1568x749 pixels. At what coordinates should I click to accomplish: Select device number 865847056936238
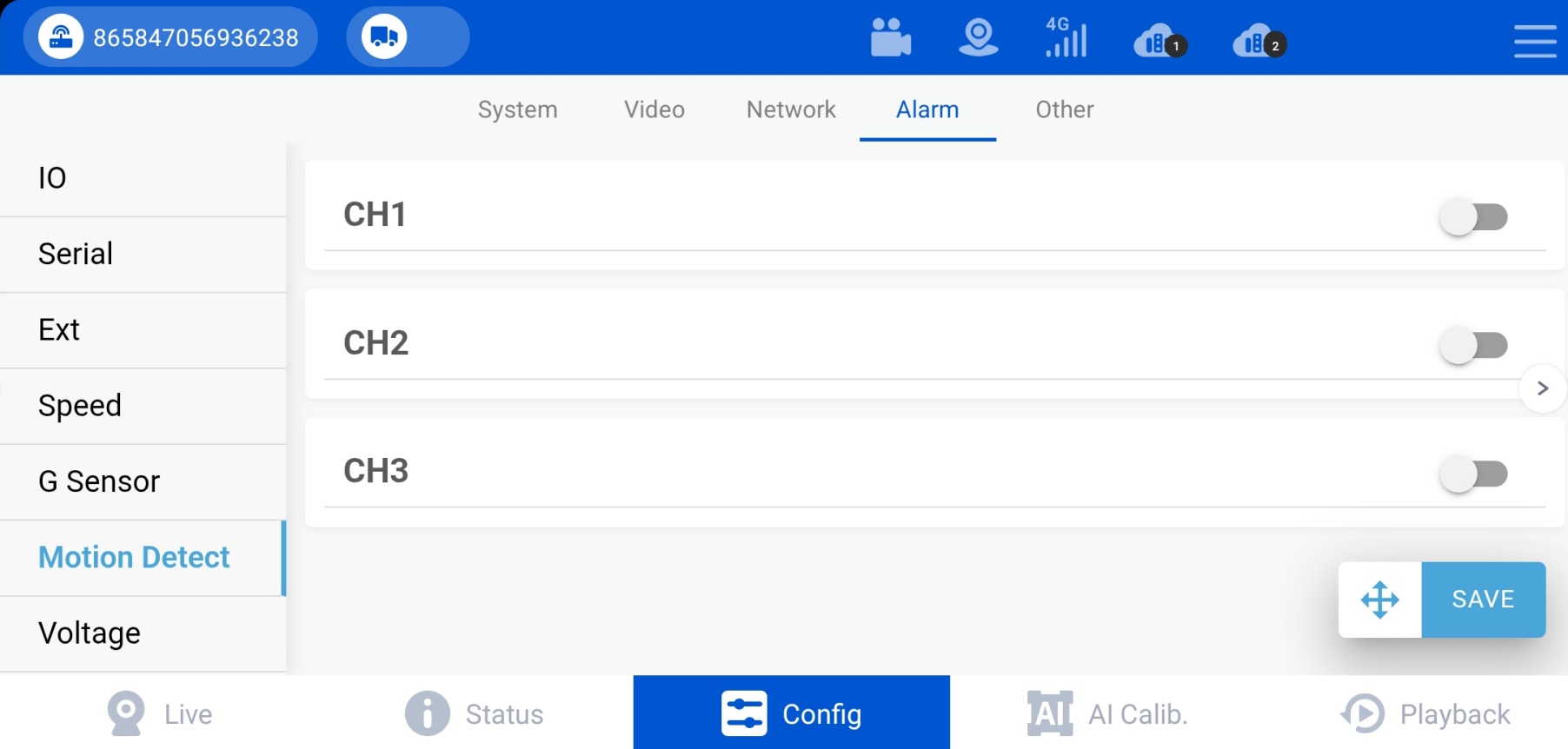click(x=196, y=38)
